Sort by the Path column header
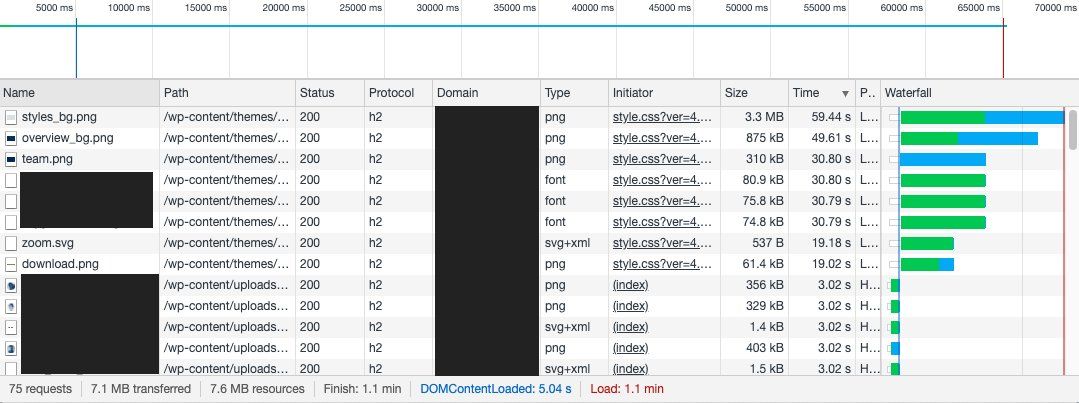The image size is (1079, 403). click(x=228, y=93)
